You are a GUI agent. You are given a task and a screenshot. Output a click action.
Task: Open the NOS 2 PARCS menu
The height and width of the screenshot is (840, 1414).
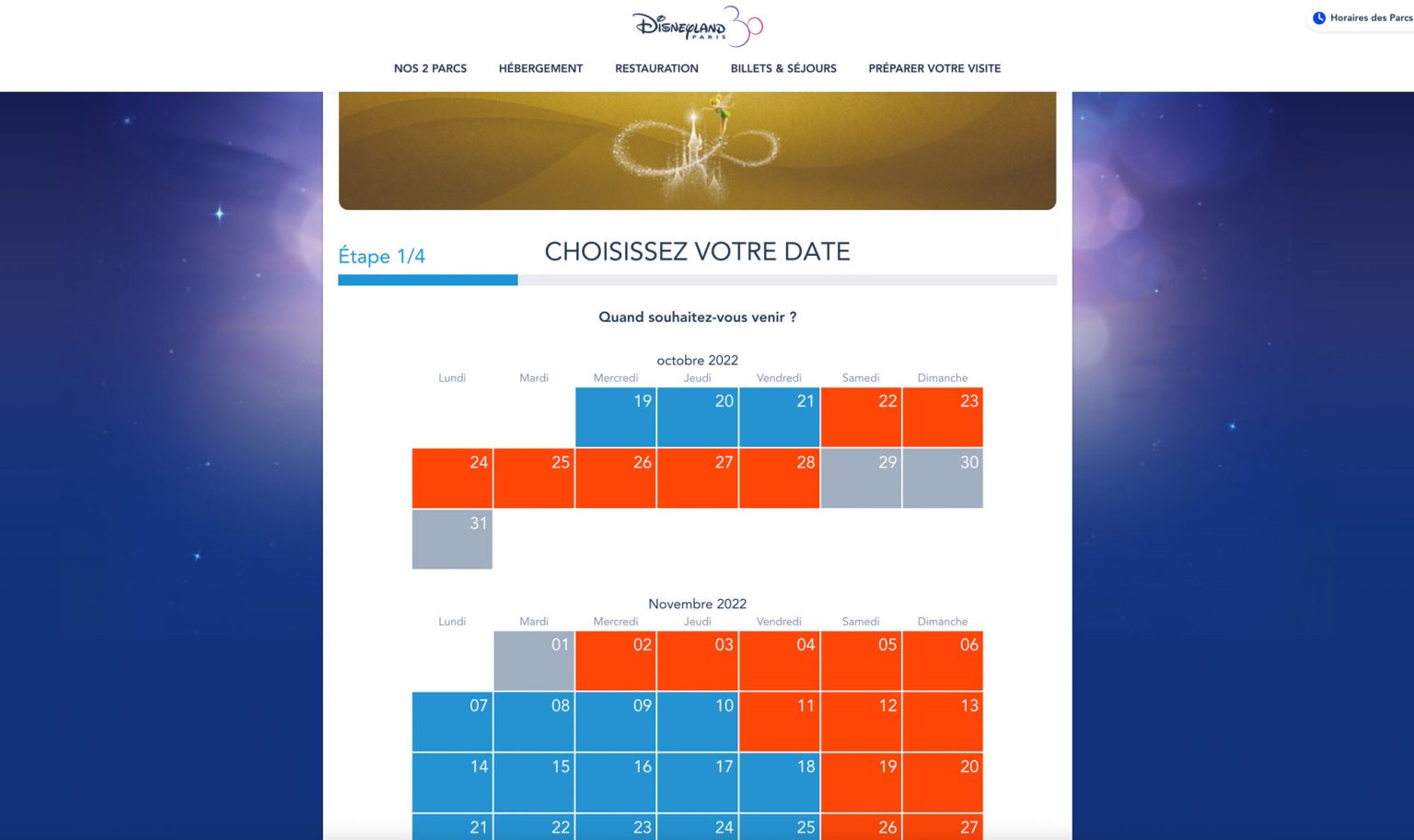[x=430, y=68]
